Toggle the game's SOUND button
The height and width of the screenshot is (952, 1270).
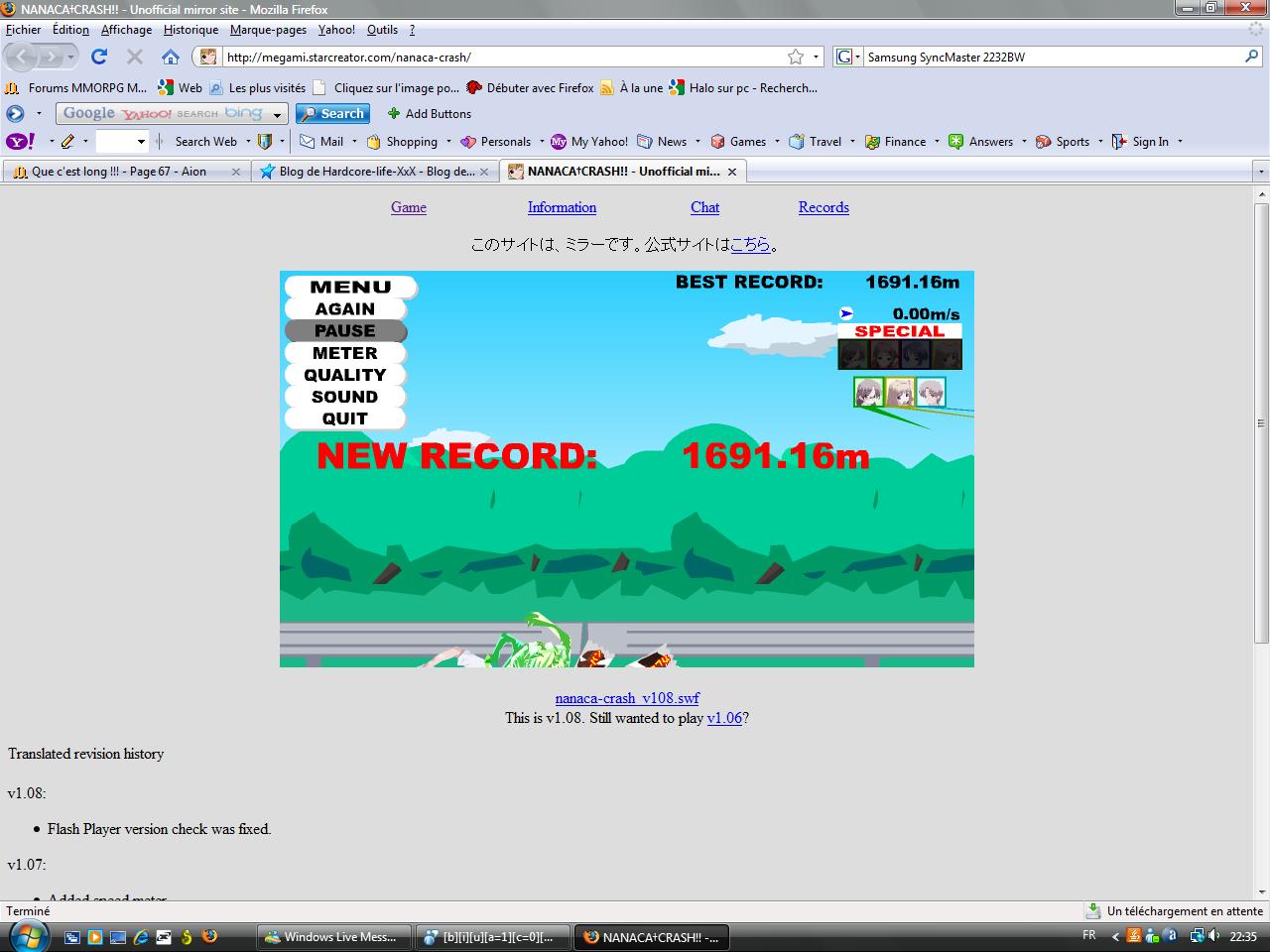(345, 397)
